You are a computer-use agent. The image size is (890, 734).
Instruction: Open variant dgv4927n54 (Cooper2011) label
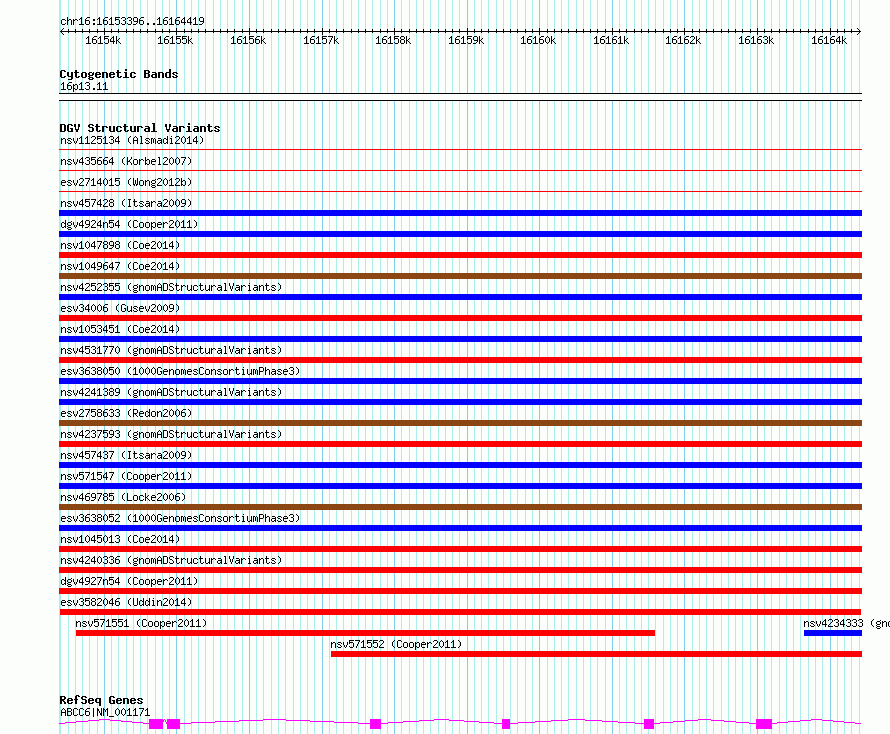click(129, 581)
